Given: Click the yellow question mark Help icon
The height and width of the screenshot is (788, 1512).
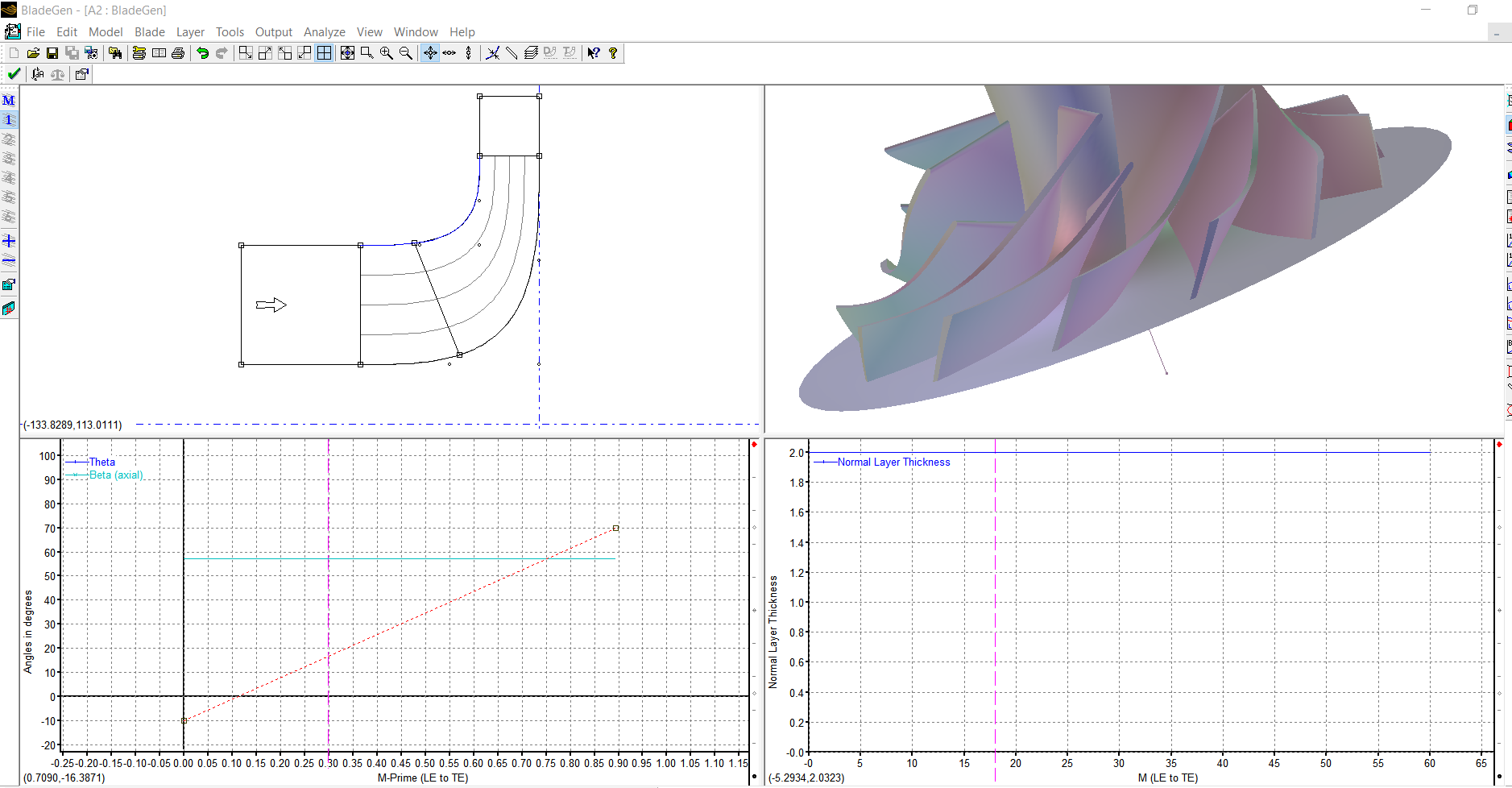Looking at the screenshot, I should 613,53.
